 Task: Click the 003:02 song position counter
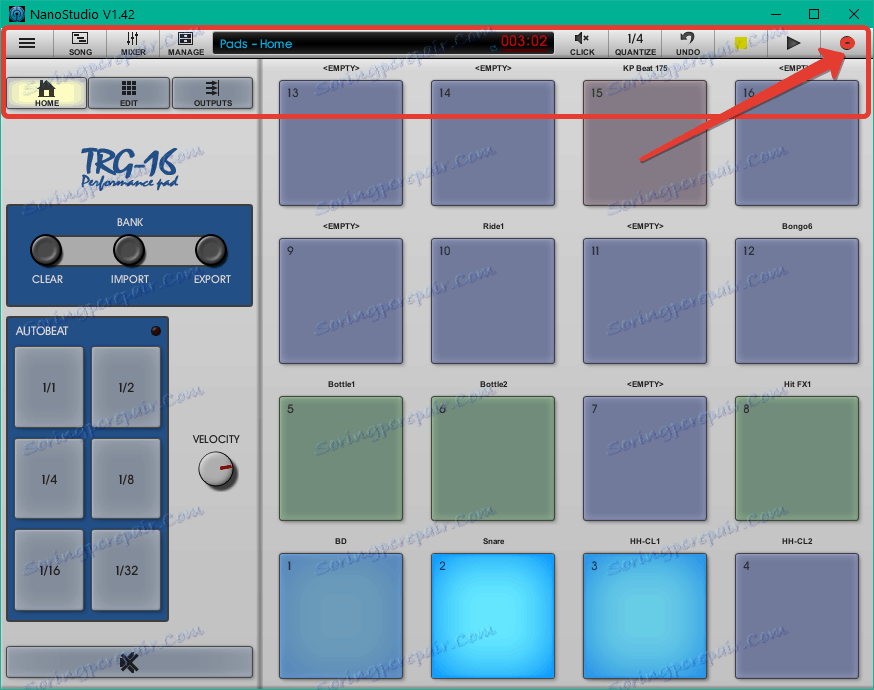point(523,41)
